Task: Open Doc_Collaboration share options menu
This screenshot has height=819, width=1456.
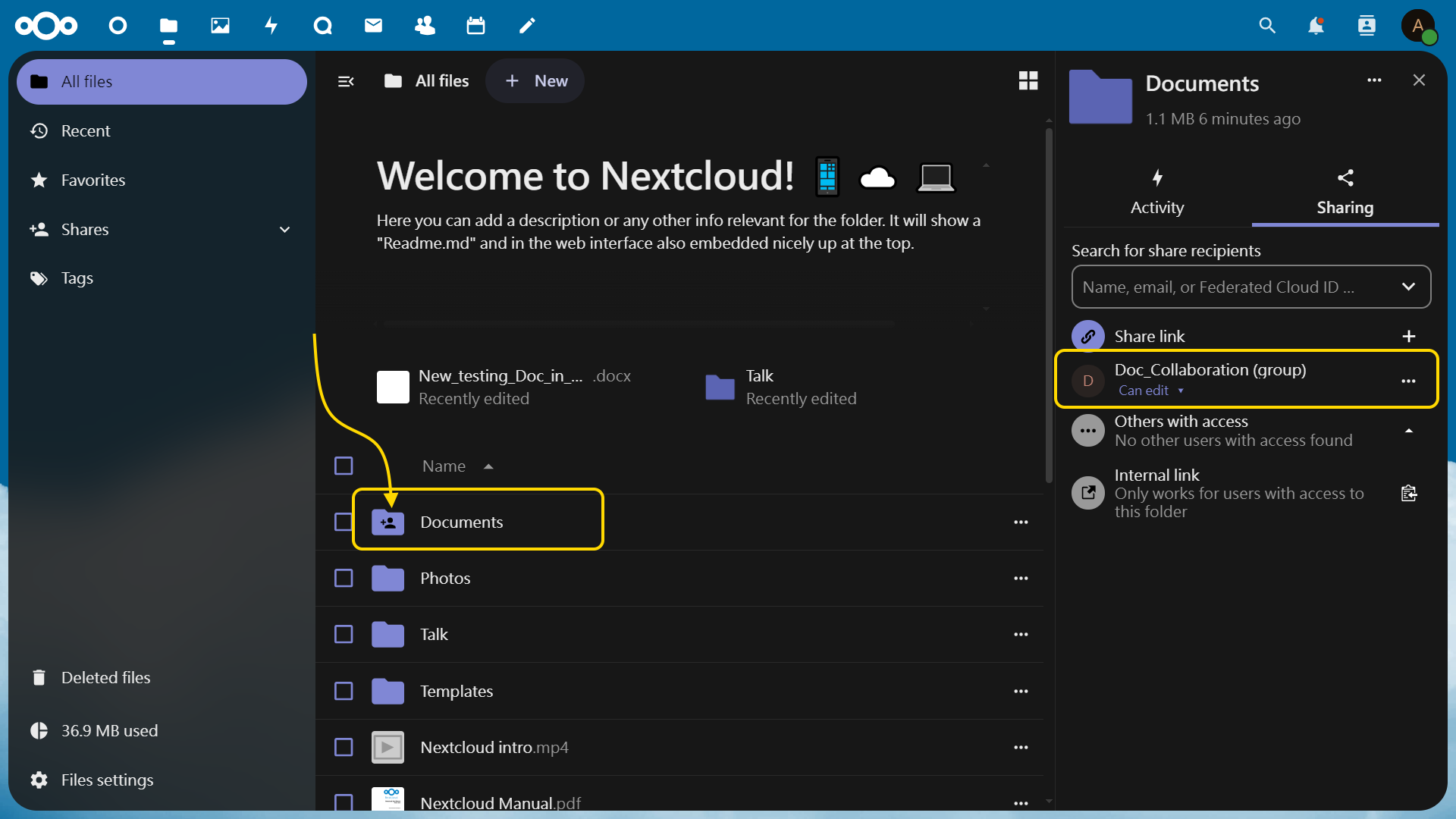Action: tap(1408, 381)
